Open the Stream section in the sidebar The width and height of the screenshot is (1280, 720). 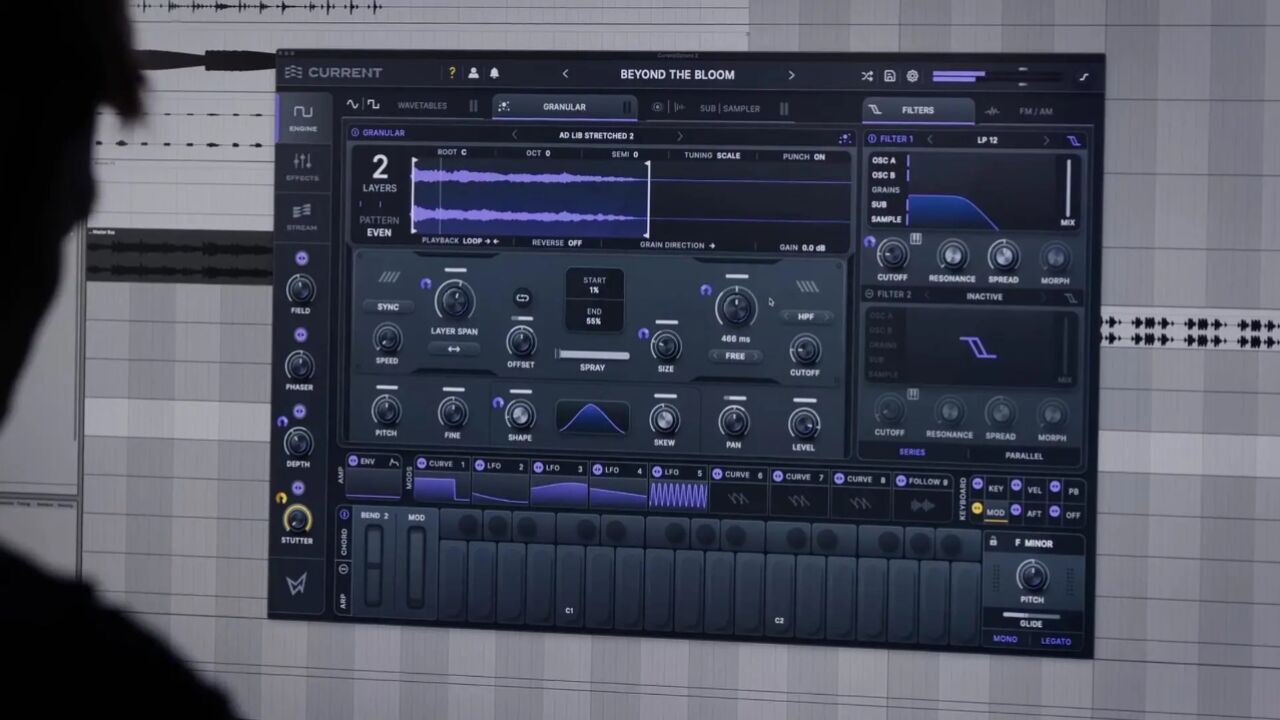click(302, 216)
